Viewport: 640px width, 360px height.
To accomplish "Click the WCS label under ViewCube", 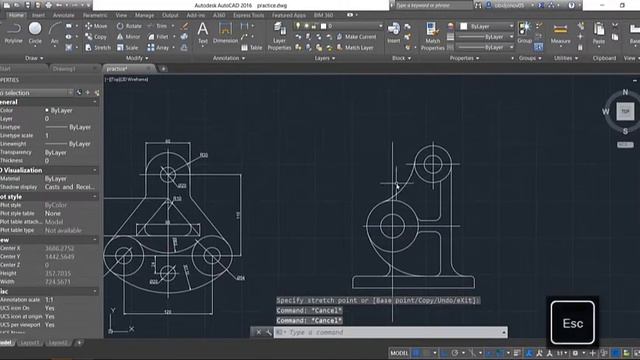I will click(625, 145).
